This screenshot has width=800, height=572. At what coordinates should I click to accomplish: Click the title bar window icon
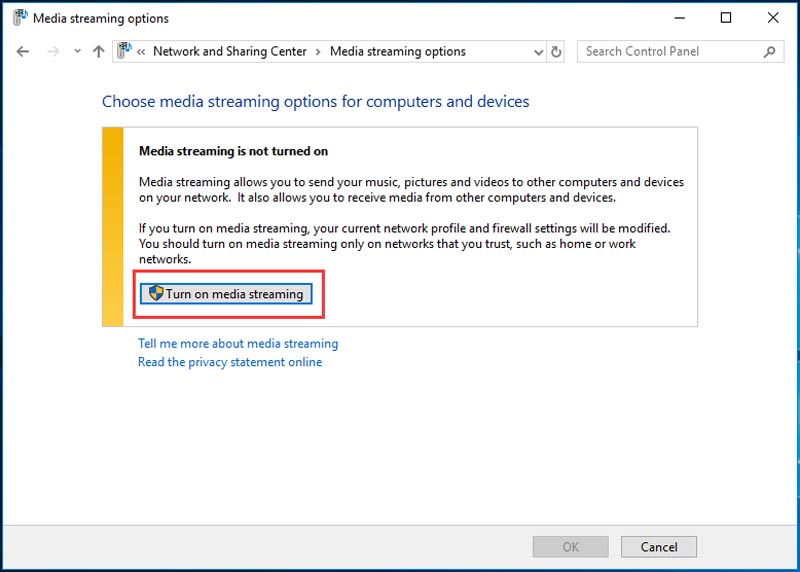[x=20, y=17]
